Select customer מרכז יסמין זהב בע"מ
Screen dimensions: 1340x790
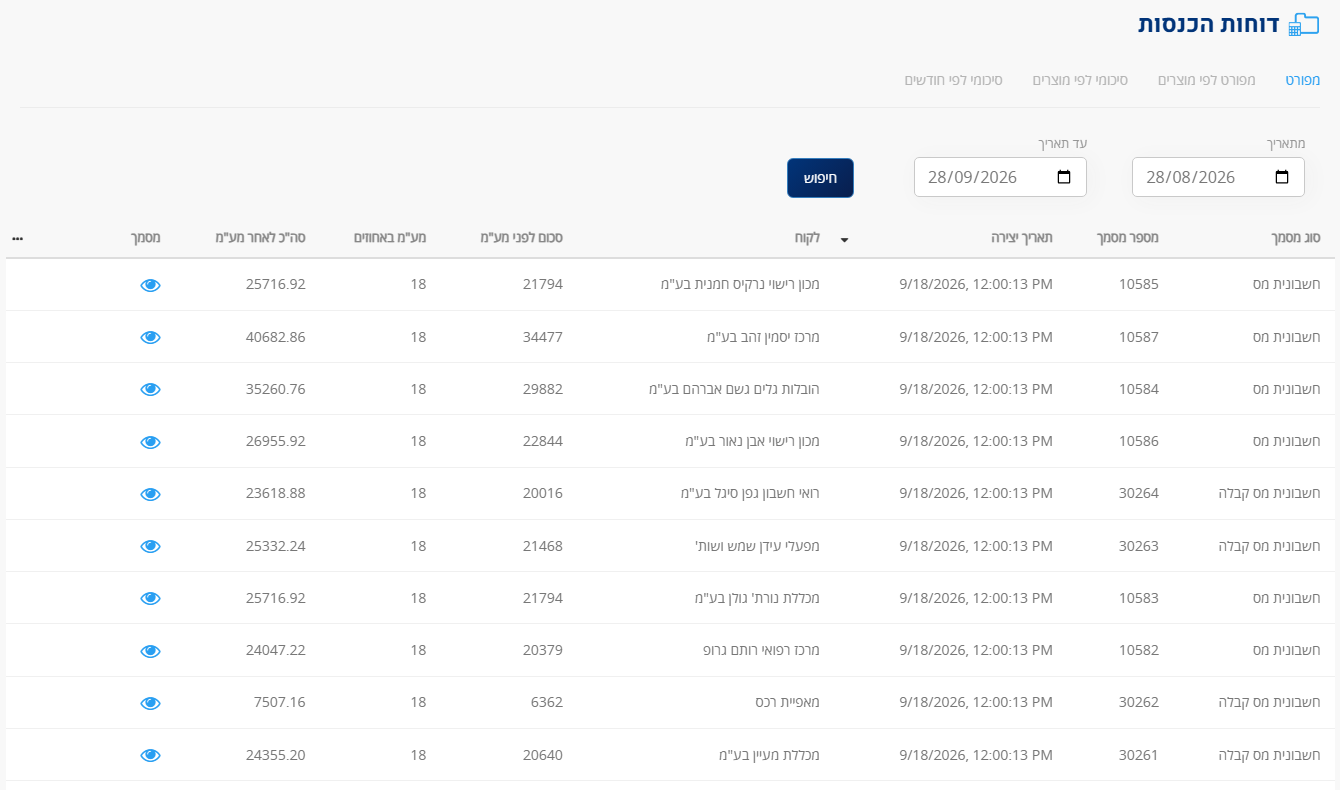coord(763,337)
